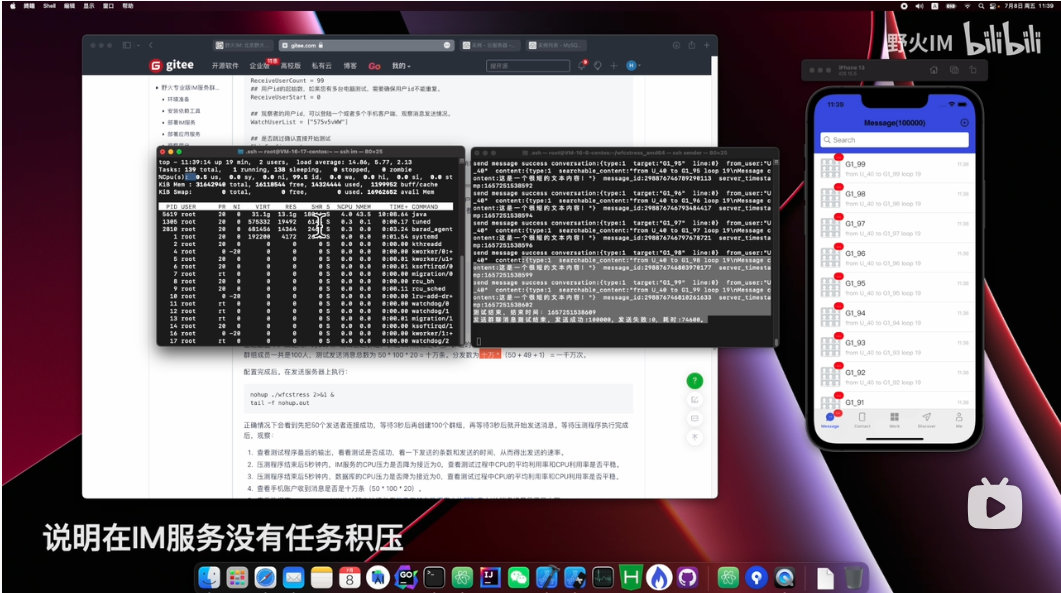Rotate the iPhone Simulator device
This screenshot has width=1061, height=593.
(x=972, y=70)
